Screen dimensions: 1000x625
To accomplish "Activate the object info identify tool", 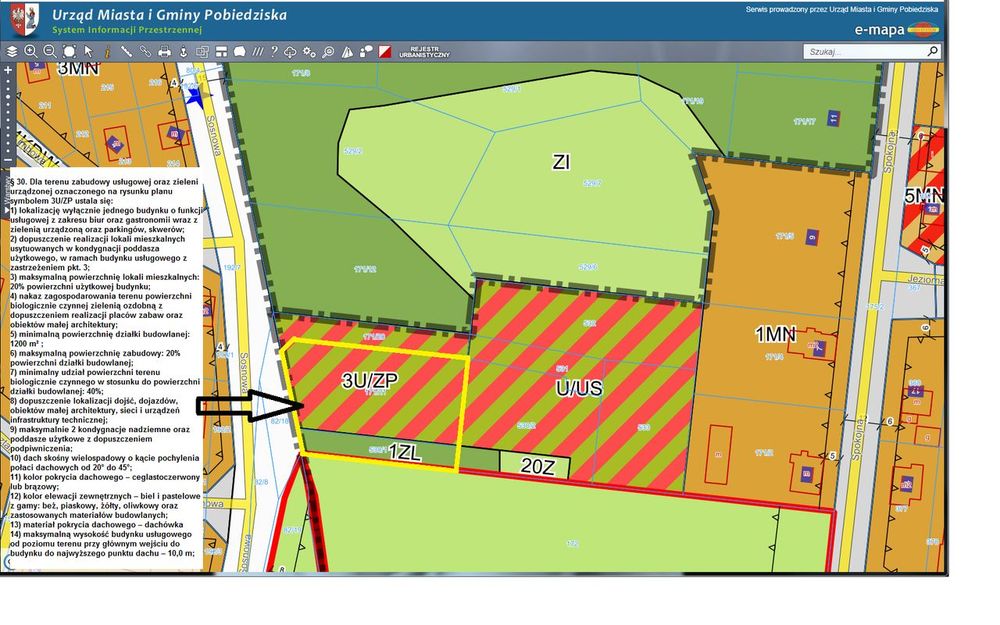I will point(108,52).
